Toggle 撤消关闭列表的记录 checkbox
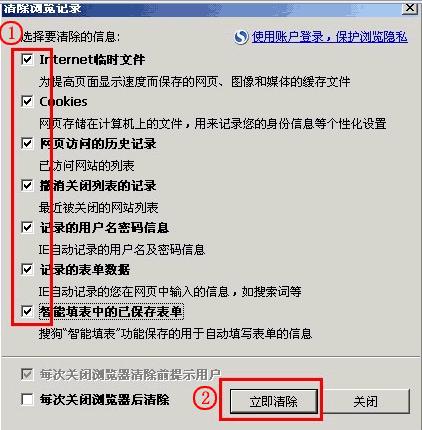The width and height of the screenshot is (422, 430). [27, 186]
